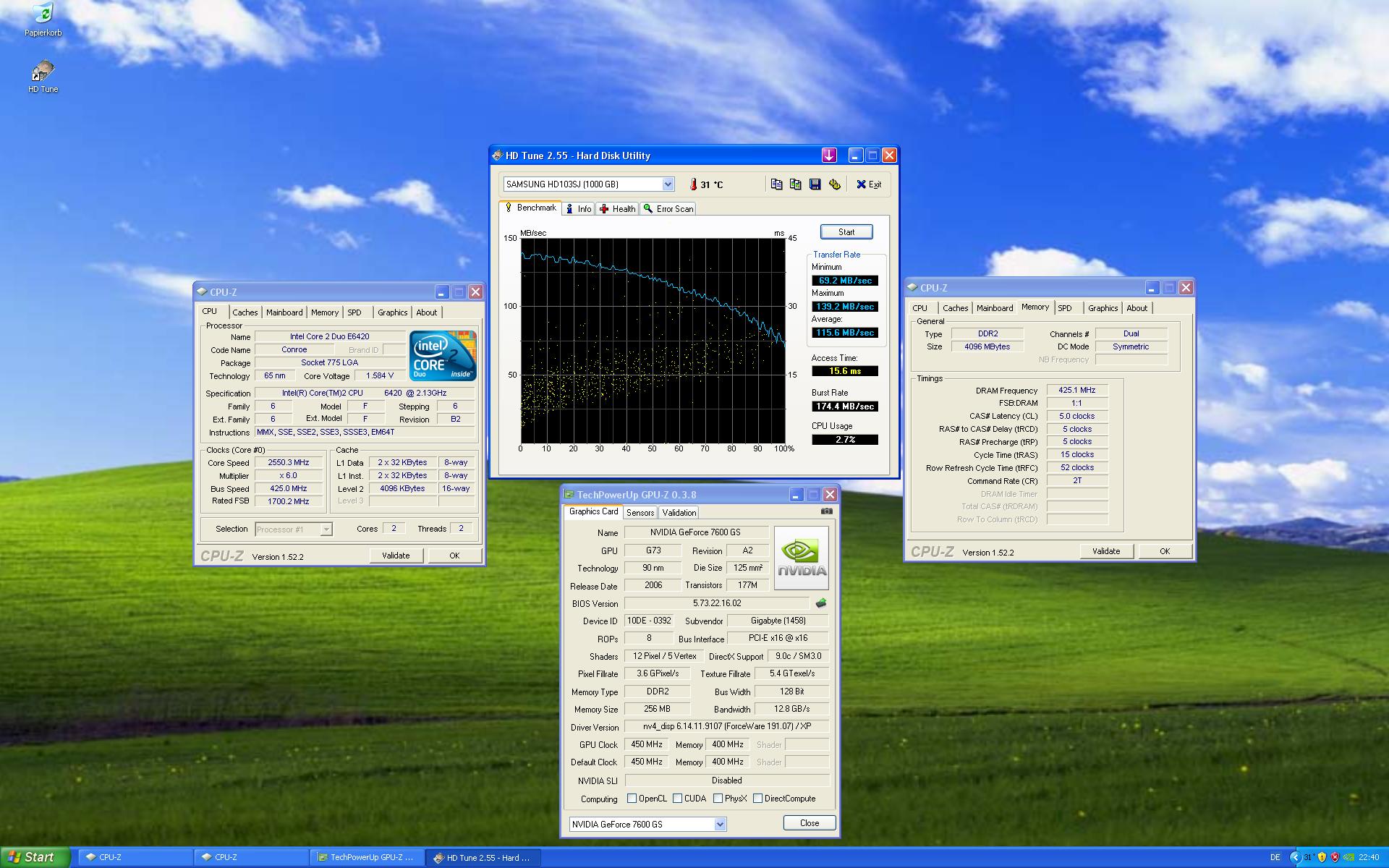
Task: Open Caches tab in left CPU-Z window
Action: 245,312
